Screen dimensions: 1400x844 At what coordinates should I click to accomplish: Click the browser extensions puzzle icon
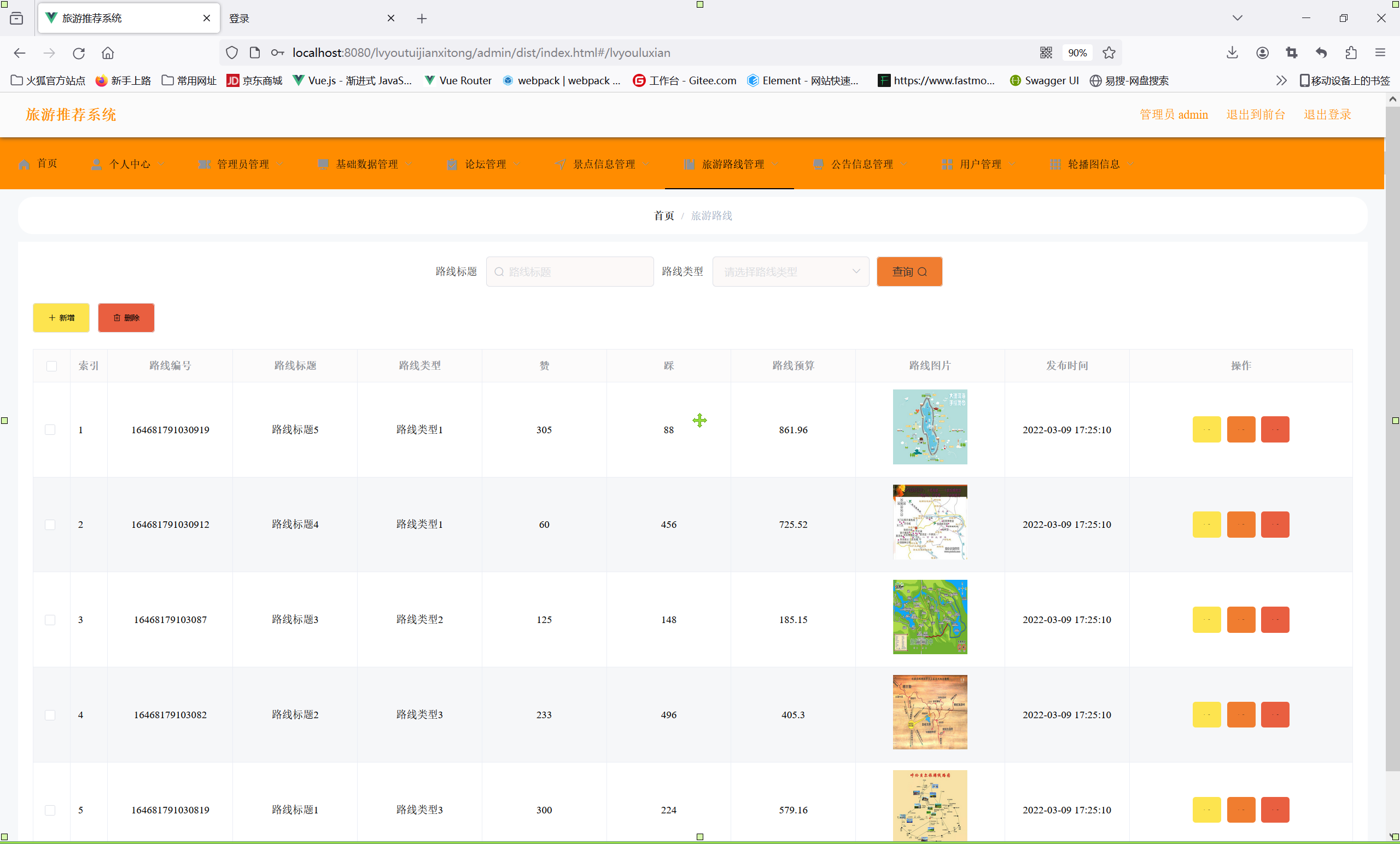[x=1351, y=53]
